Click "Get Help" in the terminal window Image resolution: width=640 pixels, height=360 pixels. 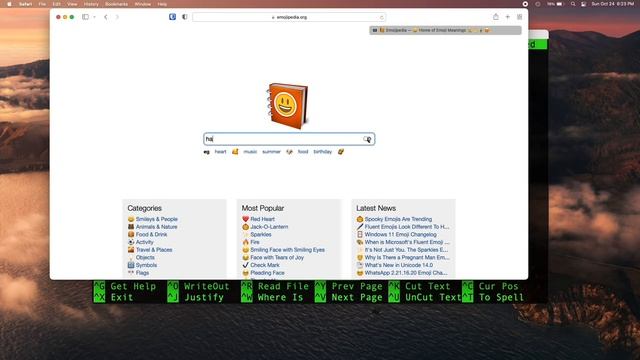[133, 287]
